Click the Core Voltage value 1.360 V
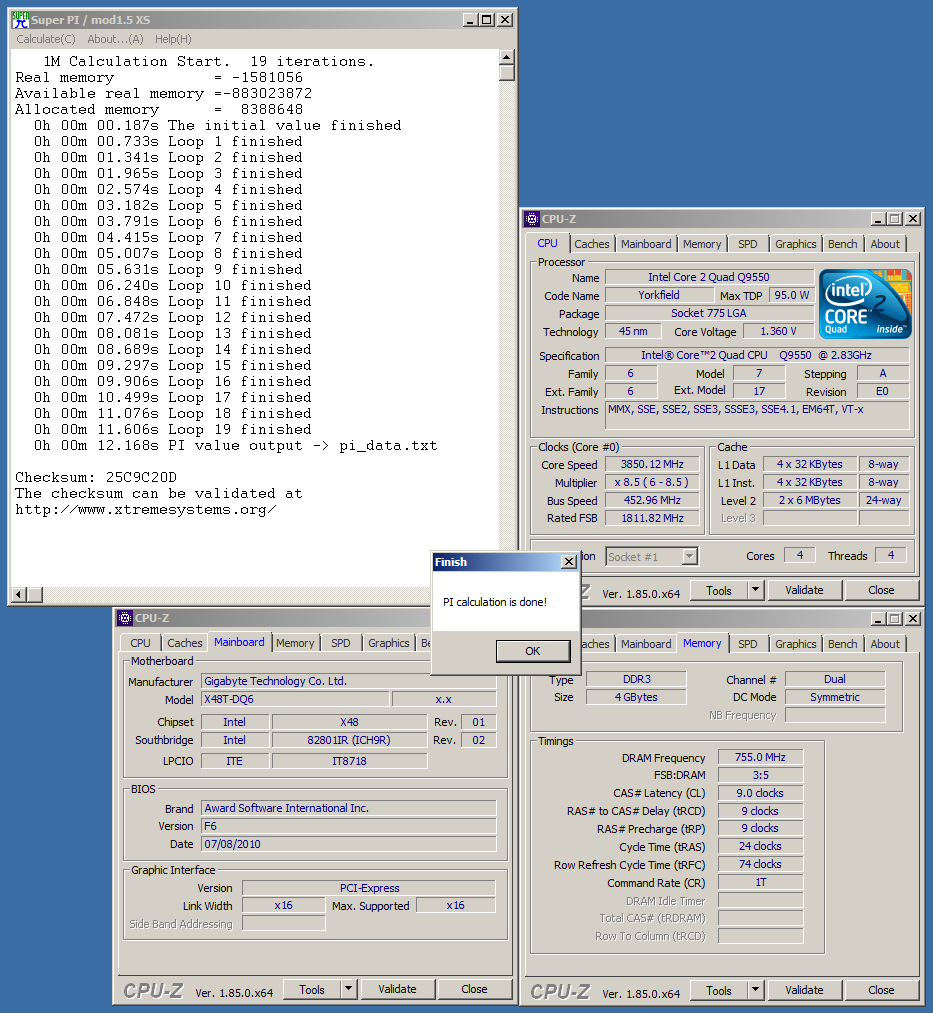The height and width of the screenshot is (1013, 933). [778, 331]
